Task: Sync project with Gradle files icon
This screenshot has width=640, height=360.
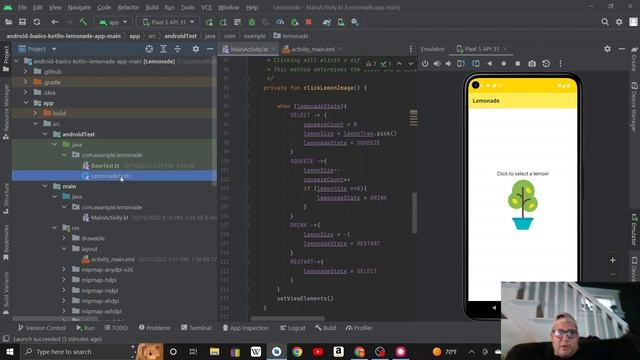Action: (327, 22)
